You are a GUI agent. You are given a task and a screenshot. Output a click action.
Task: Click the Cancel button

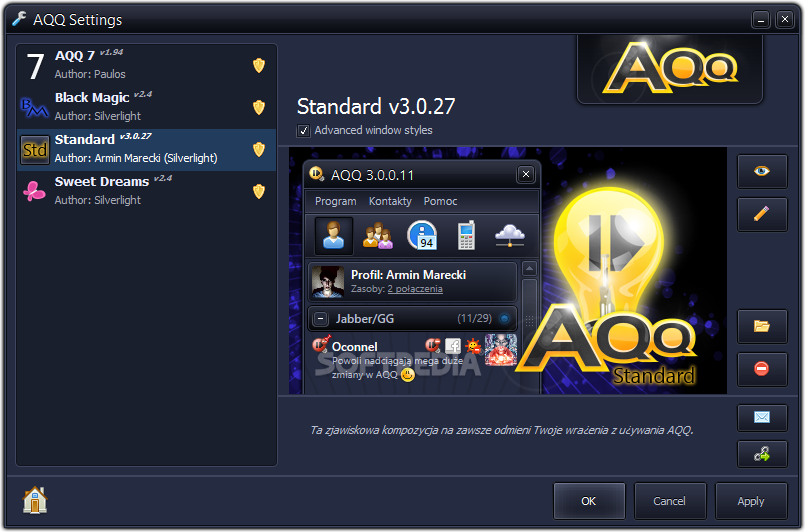(x=669, y=501)
